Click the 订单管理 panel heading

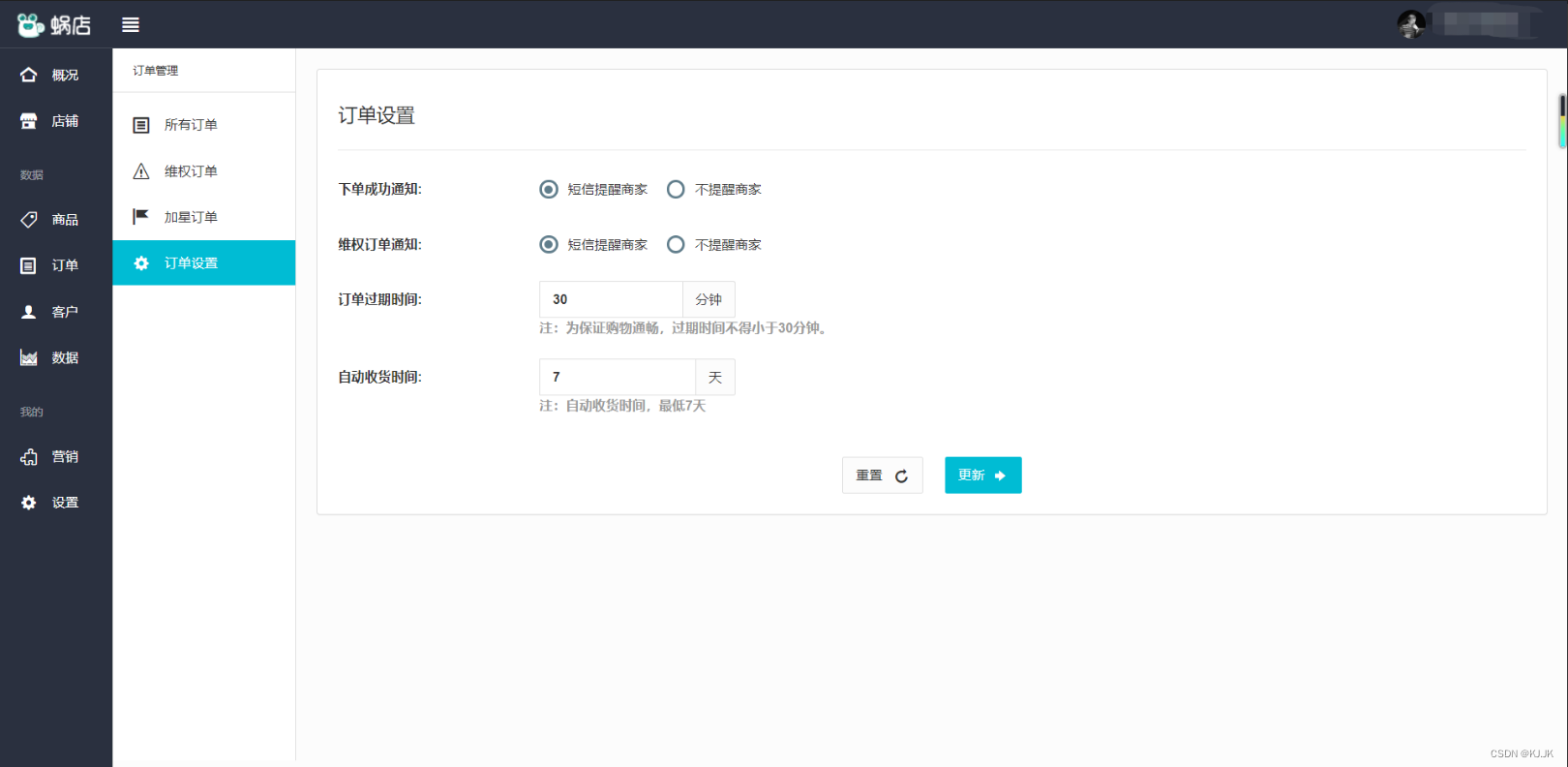[156, 71]
